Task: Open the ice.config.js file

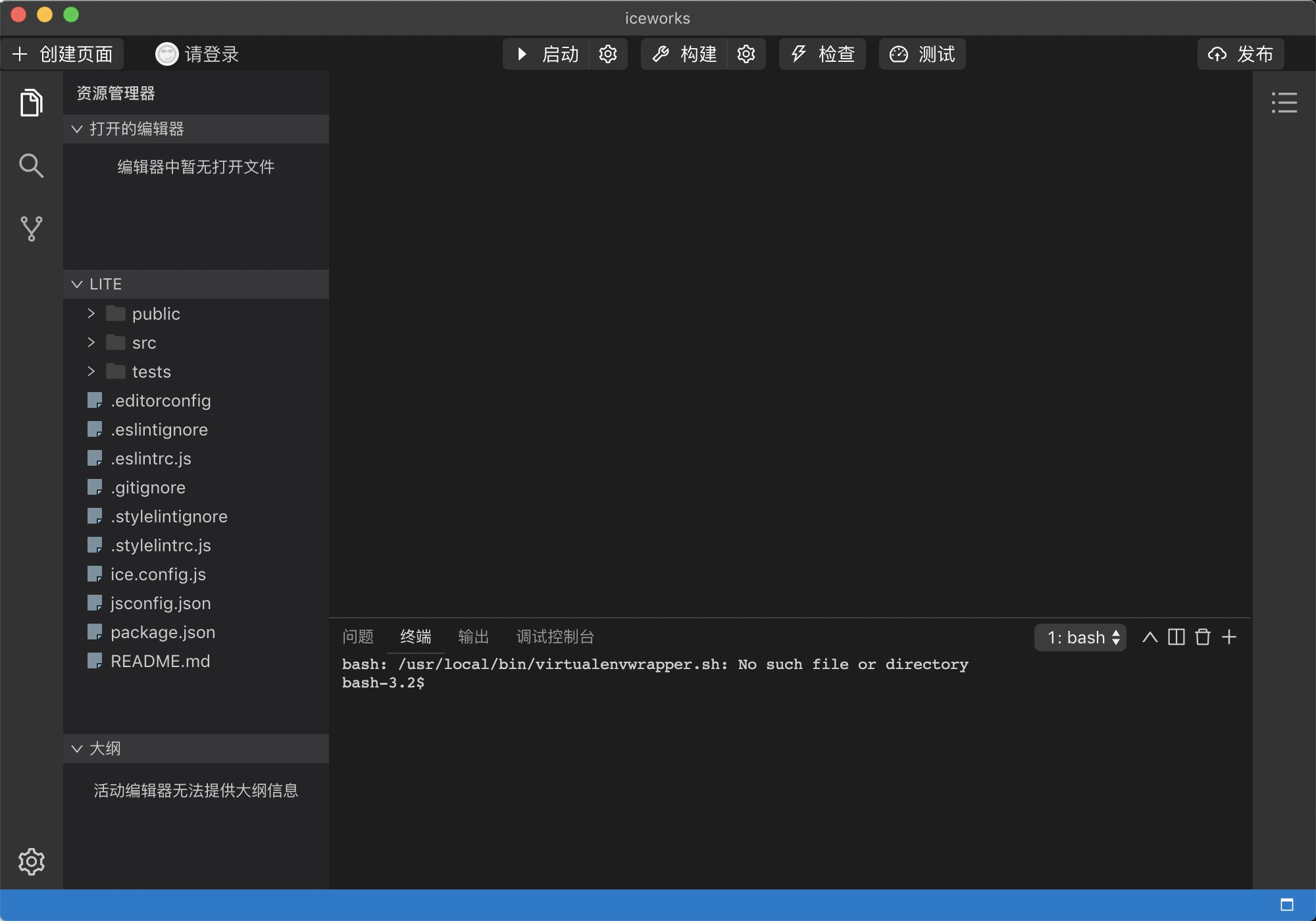Action: (196, 574)
